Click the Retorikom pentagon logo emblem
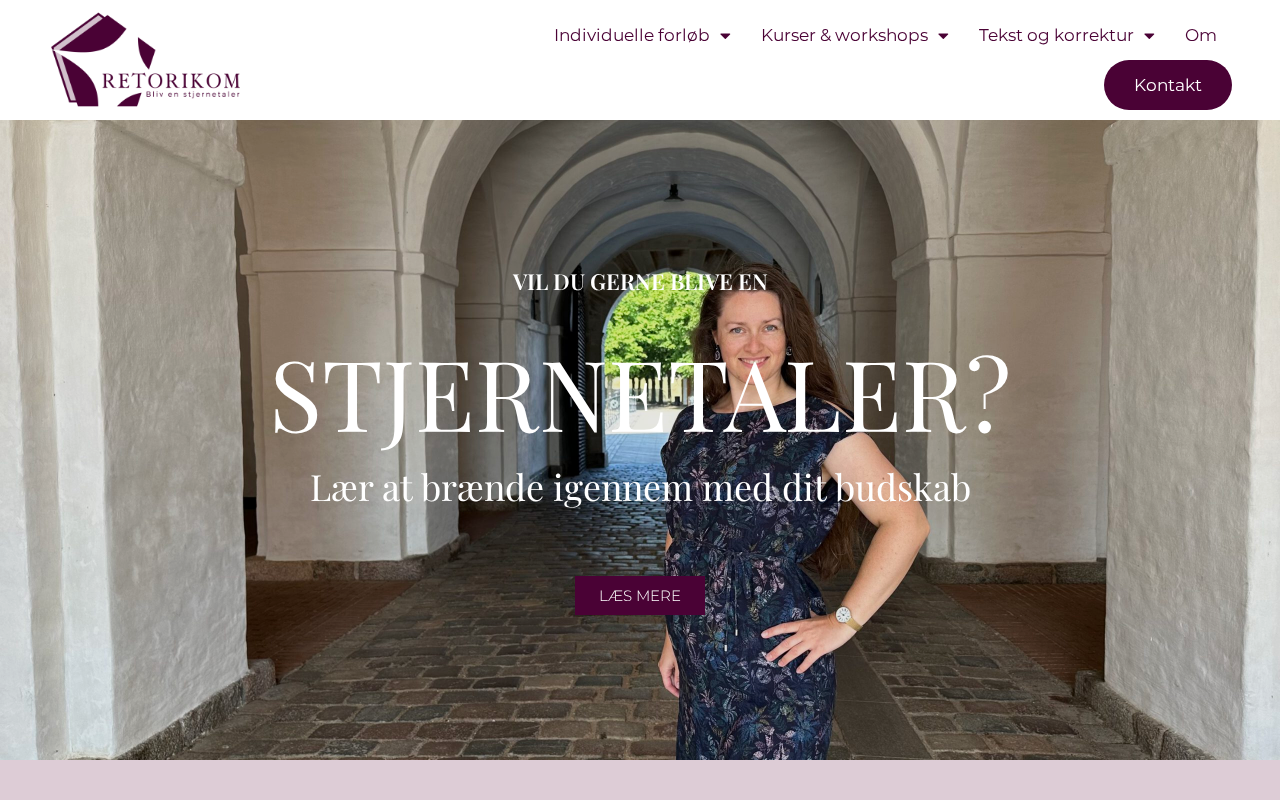 point(104,59)
